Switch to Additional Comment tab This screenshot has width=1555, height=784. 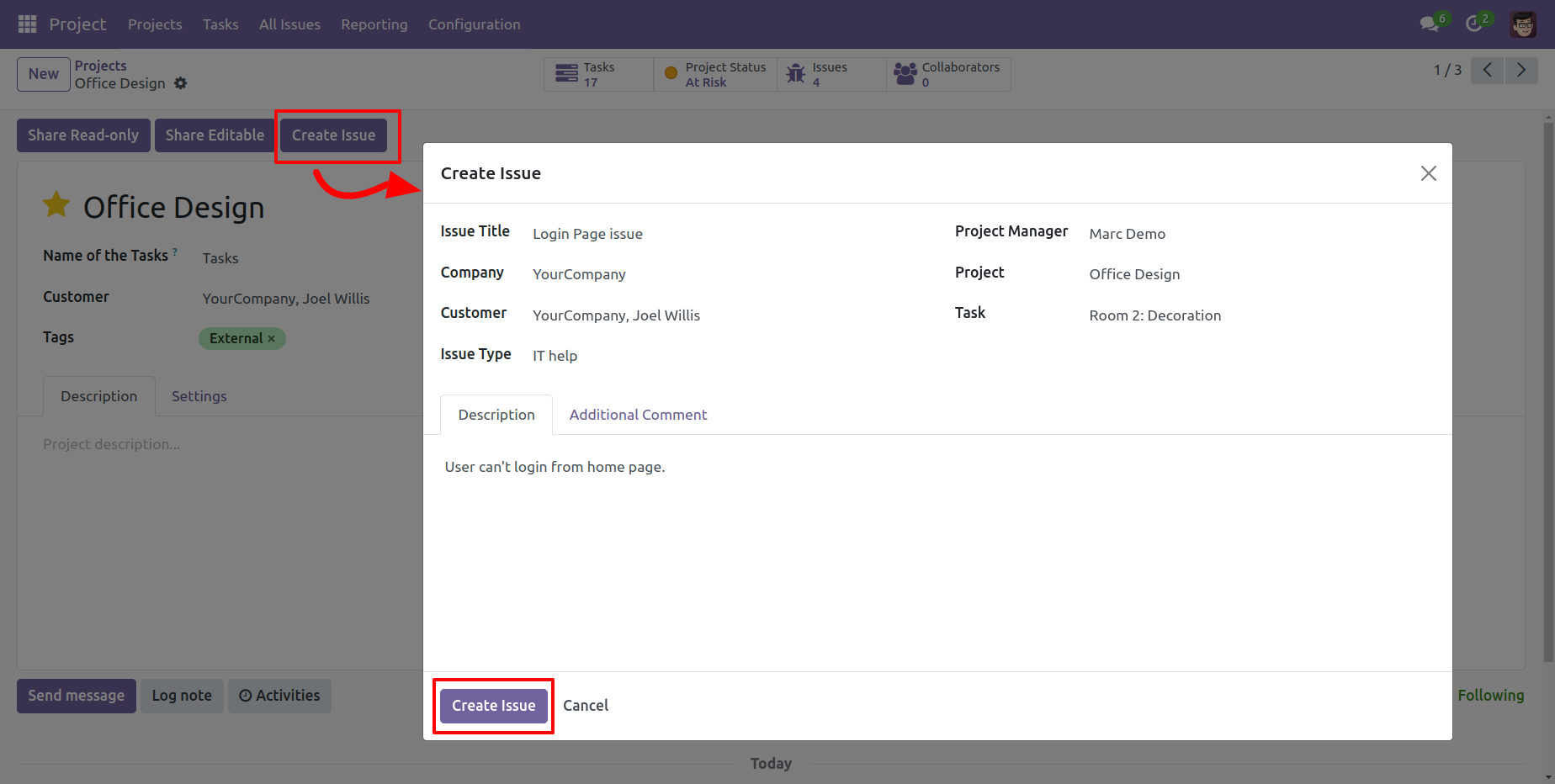tap(638, 415)
